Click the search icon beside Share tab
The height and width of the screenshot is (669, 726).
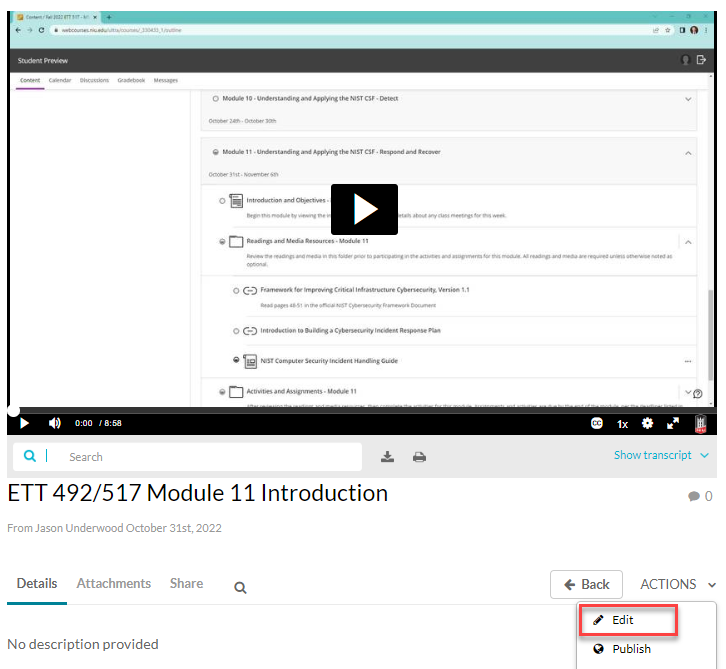tap(240, 588)
